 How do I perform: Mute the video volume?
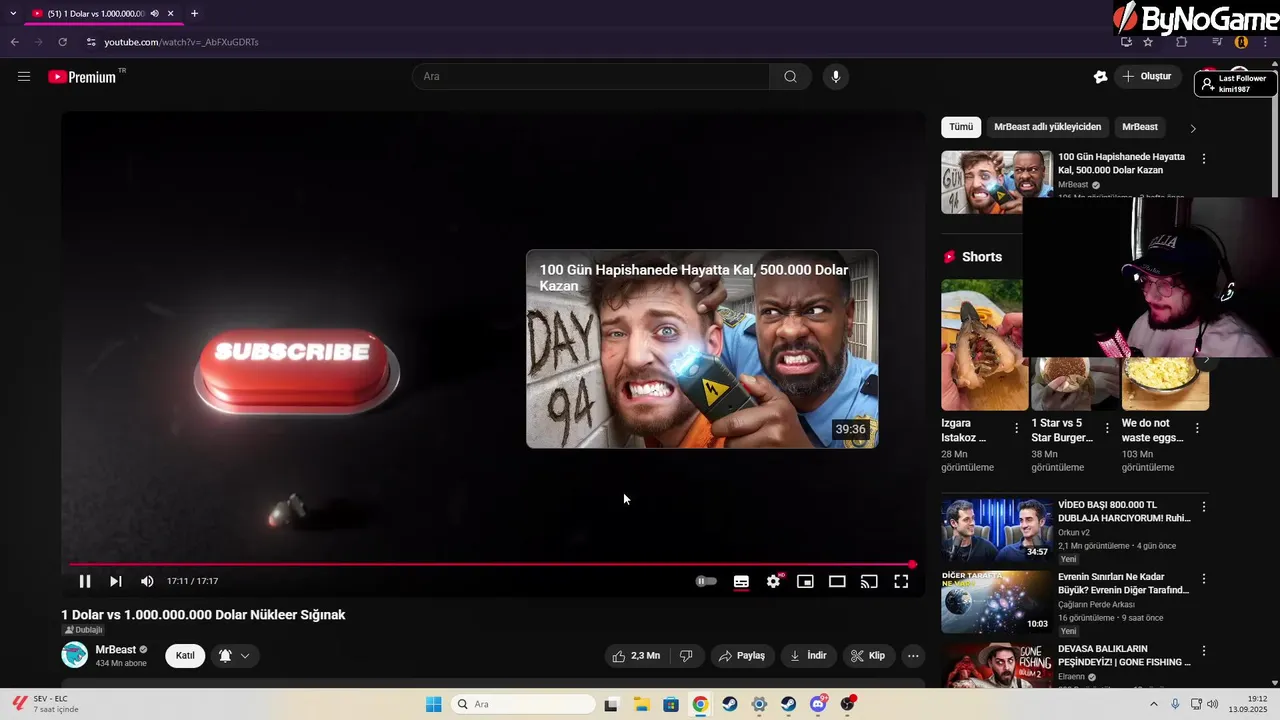tap(147, 581)
